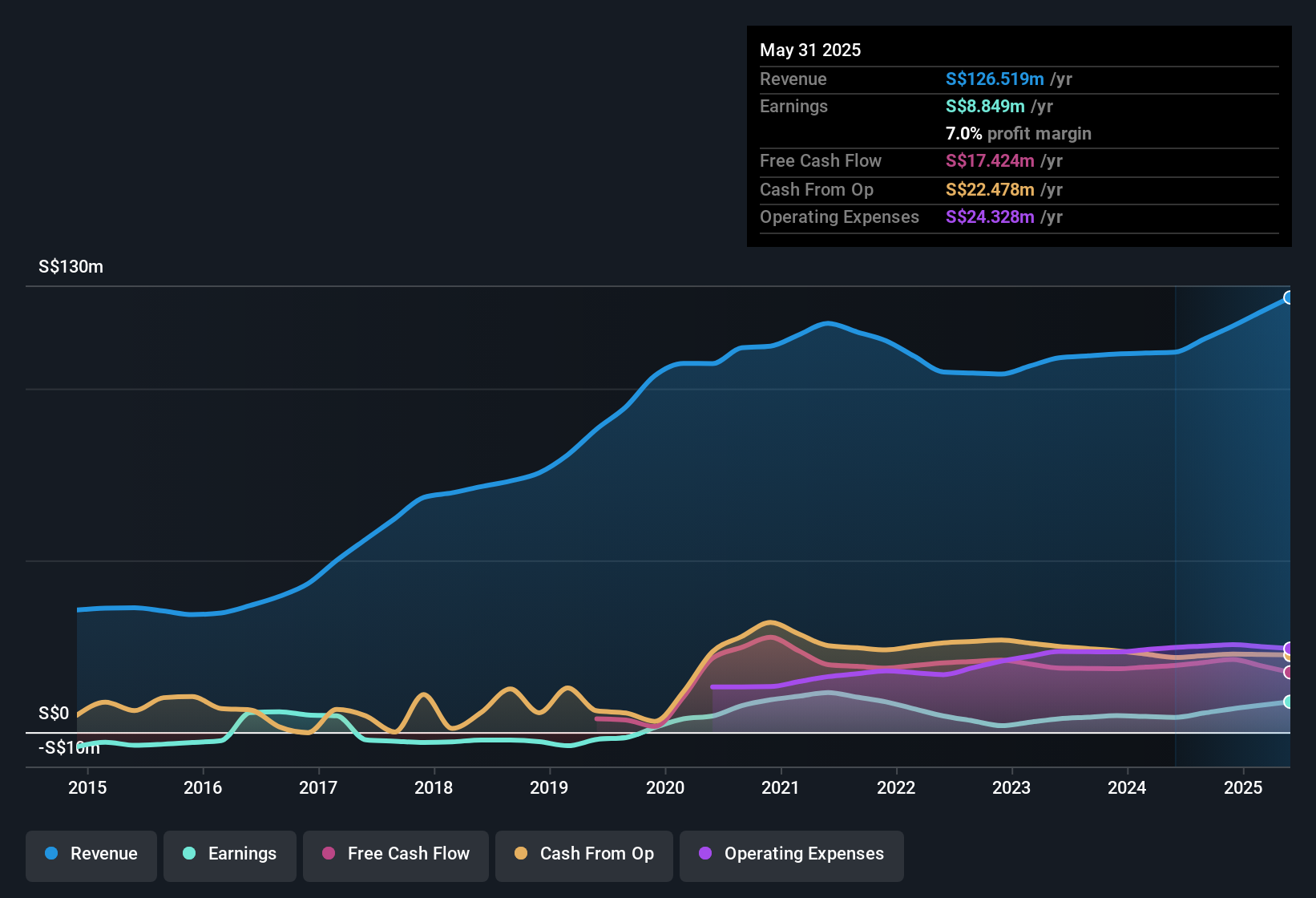Click the S$126.519m revenue value in tooltip

[995, 79]
